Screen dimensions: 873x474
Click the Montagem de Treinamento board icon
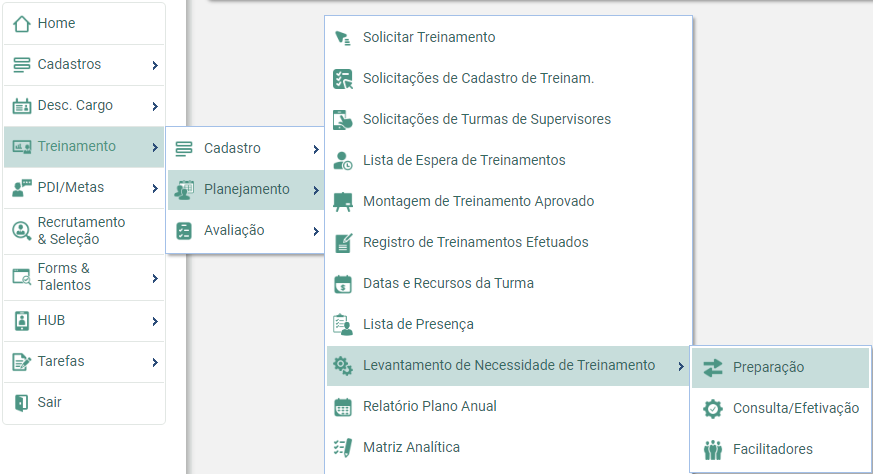[x=343, y=202]
